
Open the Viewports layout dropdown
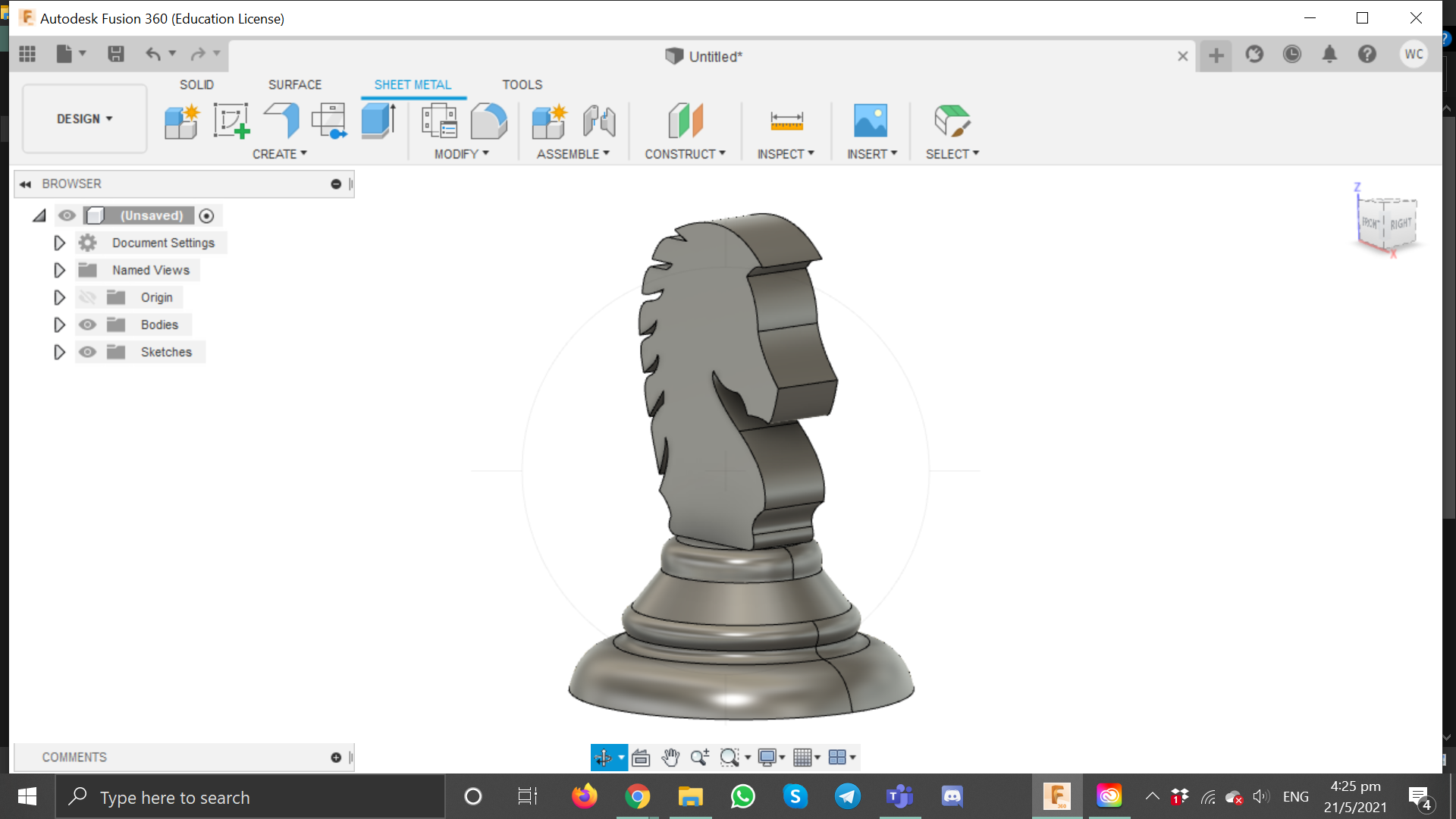(842, 757)
